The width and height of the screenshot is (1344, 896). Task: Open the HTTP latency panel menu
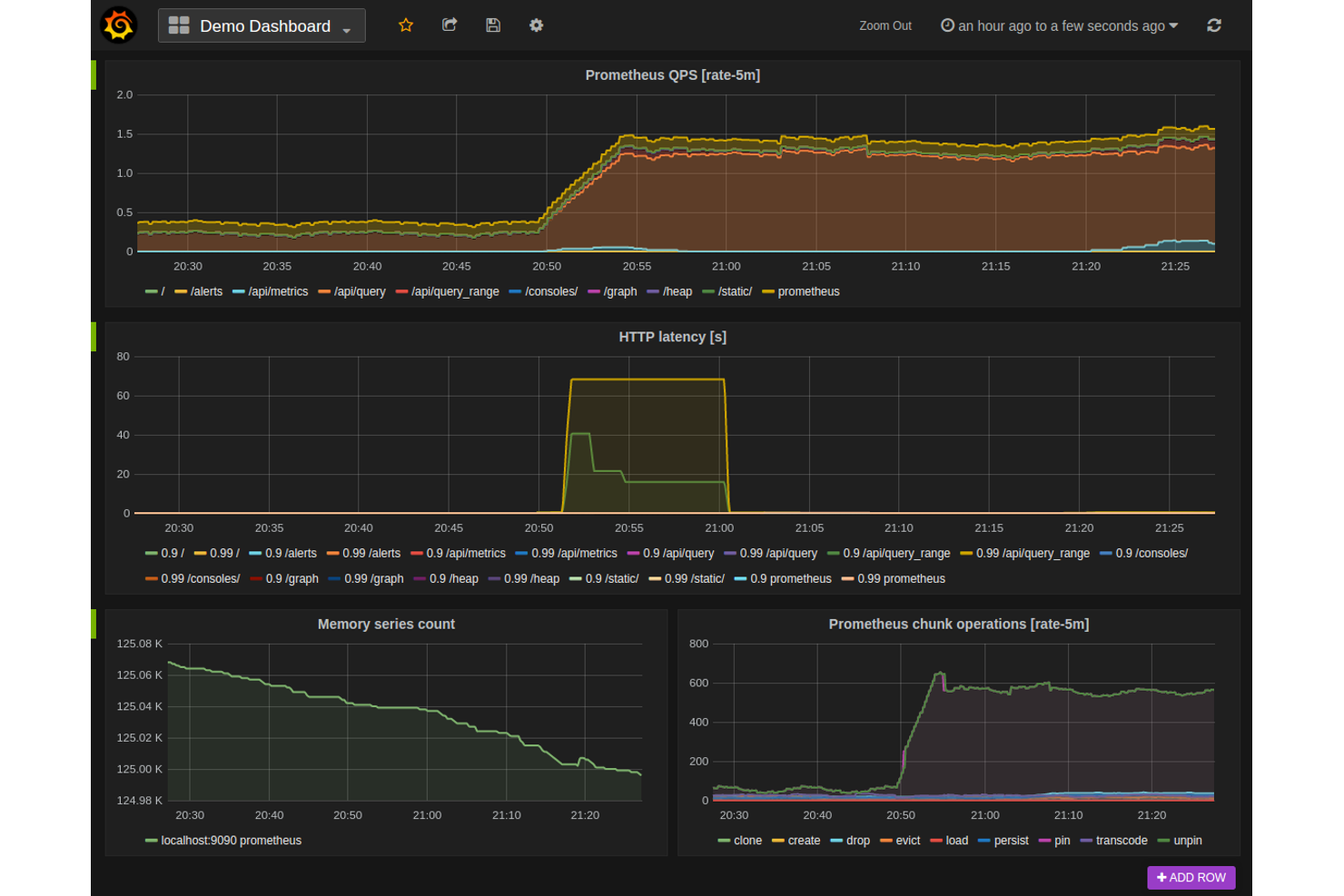tap(672, 337)
